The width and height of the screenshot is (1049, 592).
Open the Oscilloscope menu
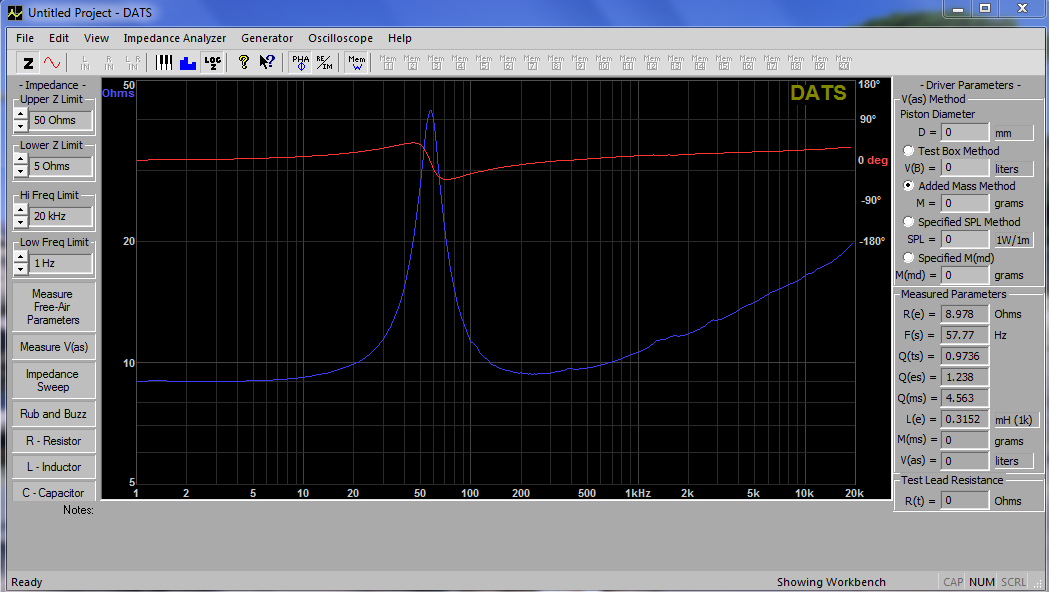(341, 38)
